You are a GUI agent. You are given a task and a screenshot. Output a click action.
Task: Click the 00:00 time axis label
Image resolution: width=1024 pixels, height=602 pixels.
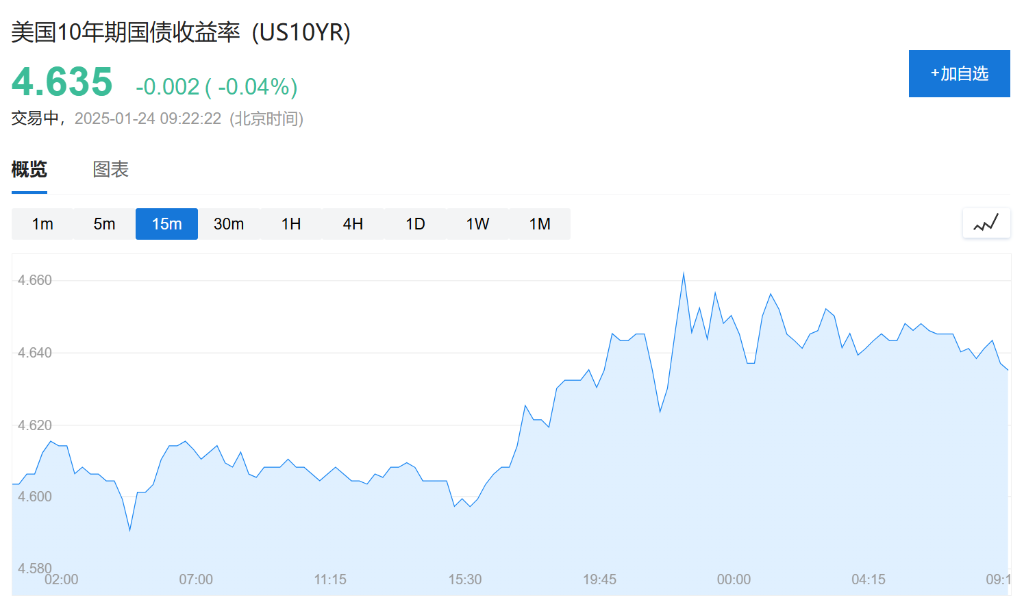point(734,579)
